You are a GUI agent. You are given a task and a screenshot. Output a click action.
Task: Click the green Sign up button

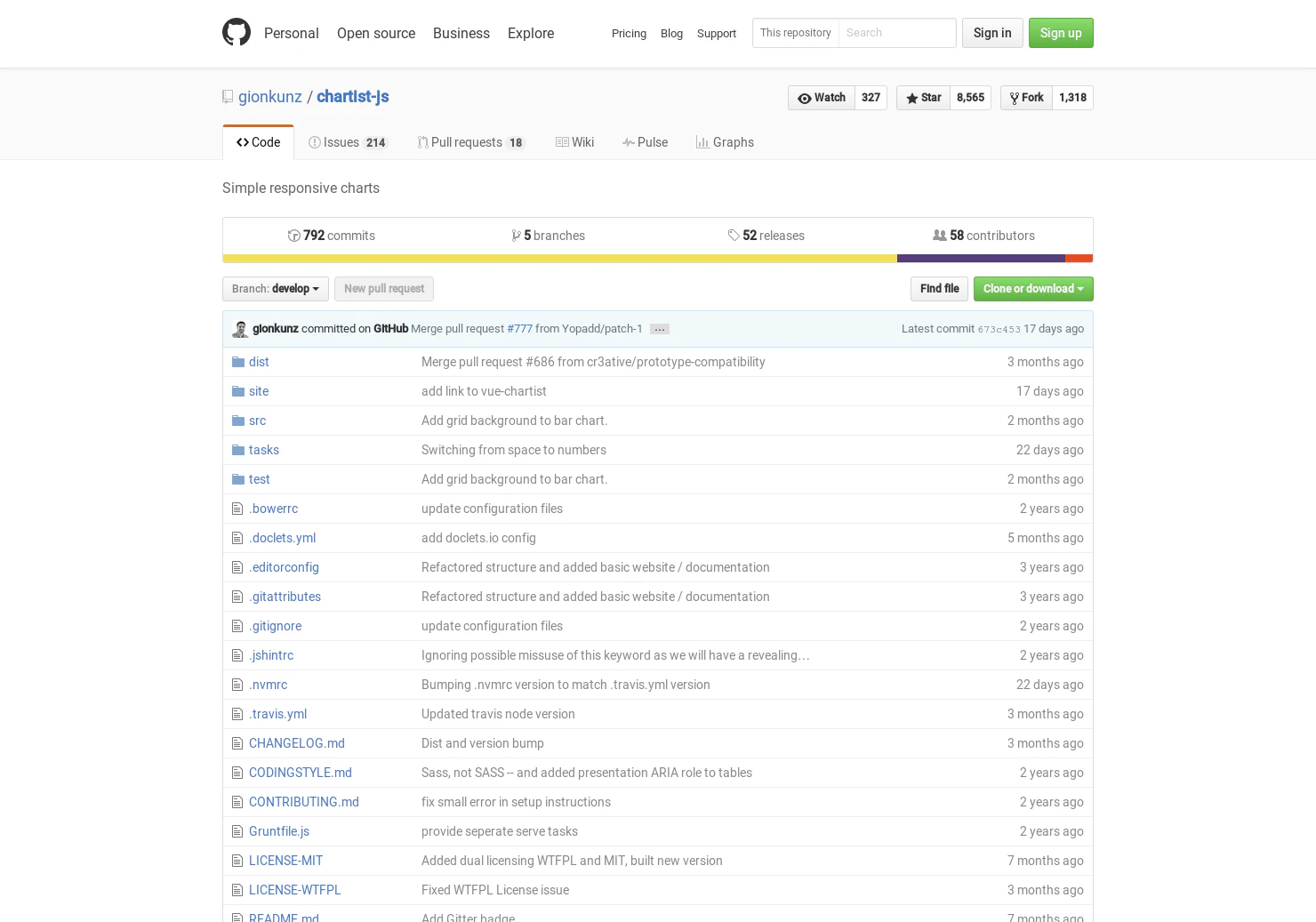click(x=1061, y=33)
